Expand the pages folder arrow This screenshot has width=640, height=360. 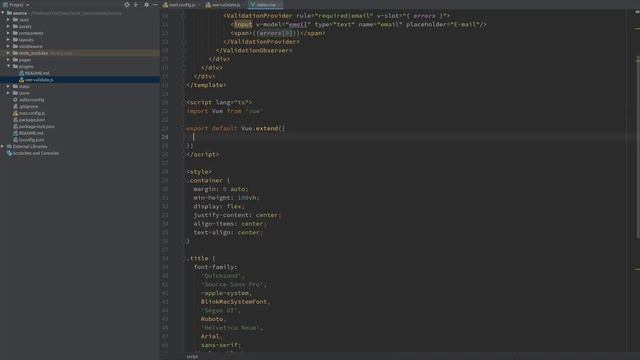[x=8, y=60]
